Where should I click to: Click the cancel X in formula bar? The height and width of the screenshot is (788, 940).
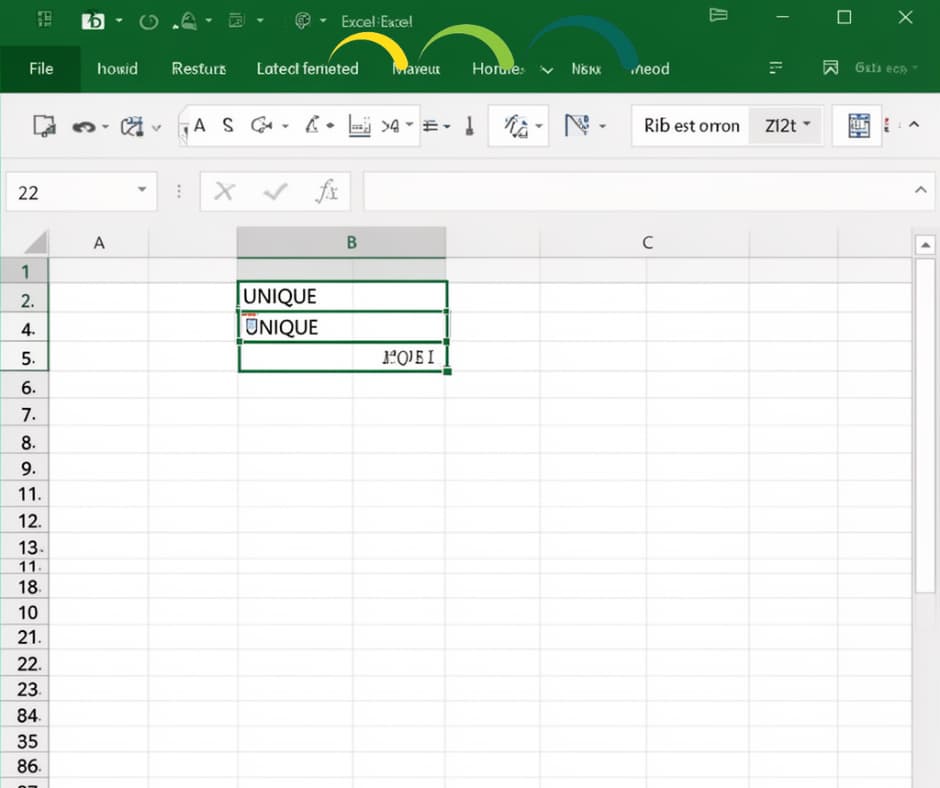coord(224,192)
